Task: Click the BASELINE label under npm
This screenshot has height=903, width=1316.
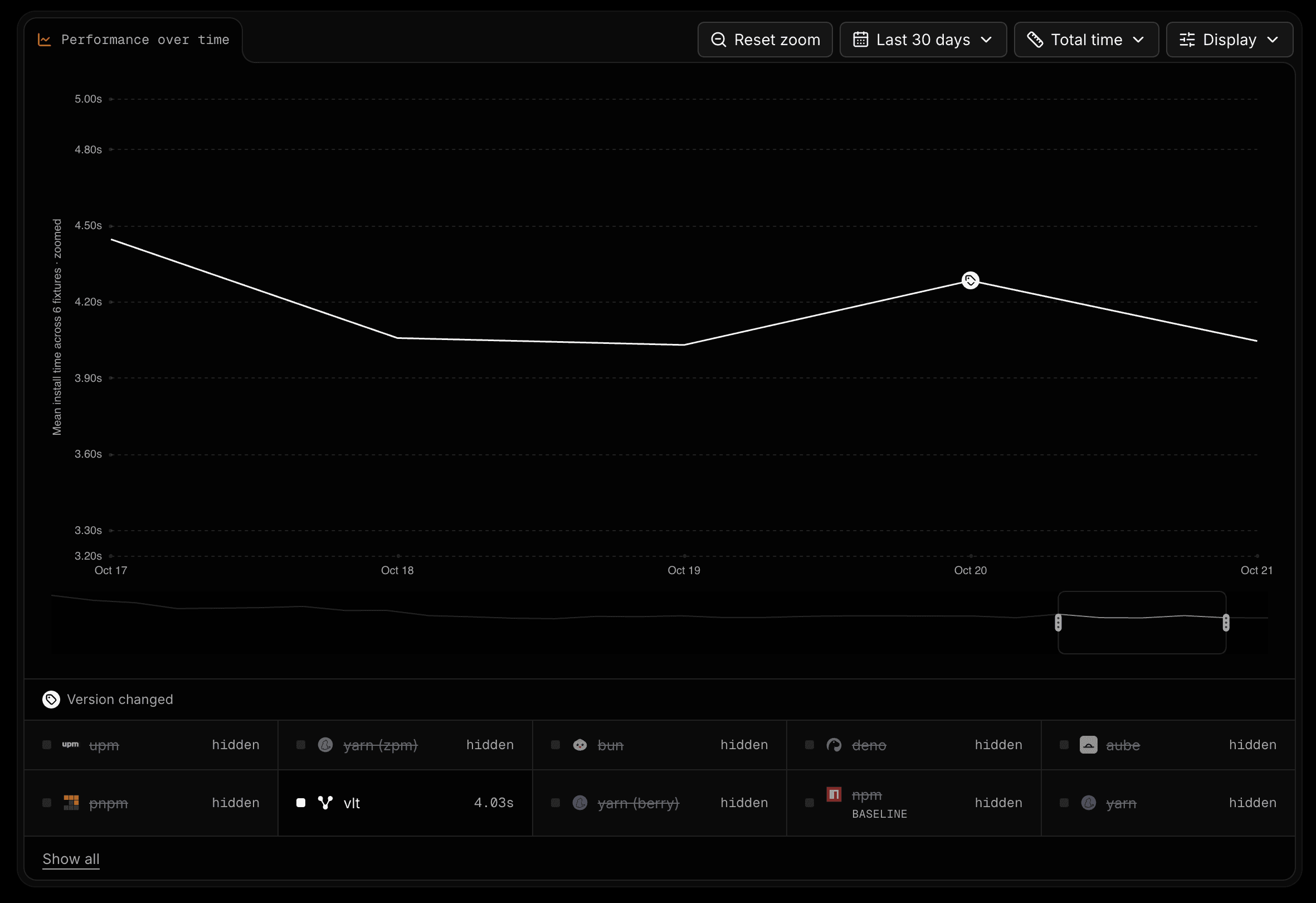Action: click(x=879, y=814)
